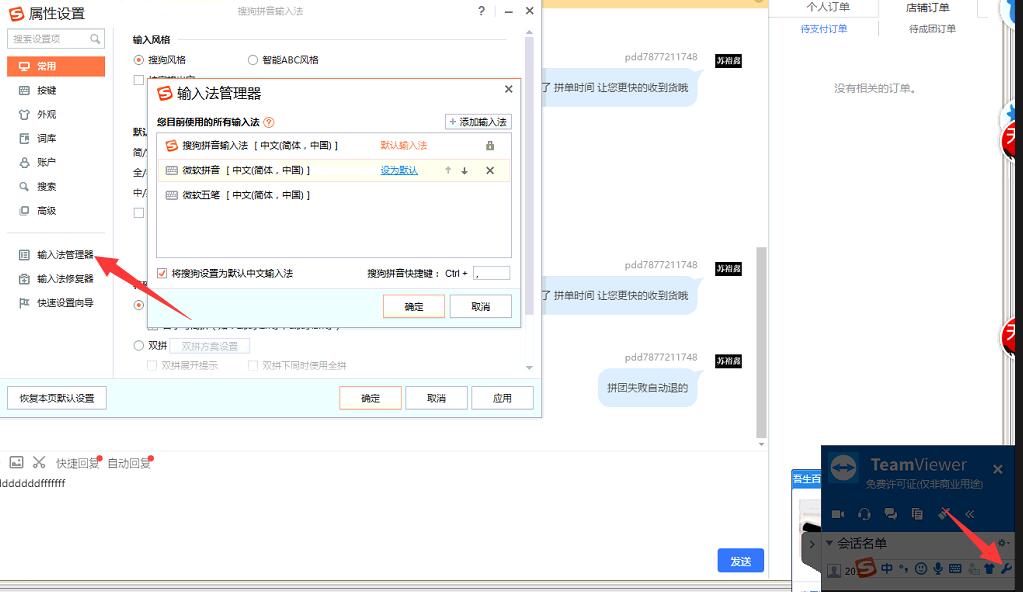Open the gear dropdown in 会话名单 header

[x=1003, y=543]
